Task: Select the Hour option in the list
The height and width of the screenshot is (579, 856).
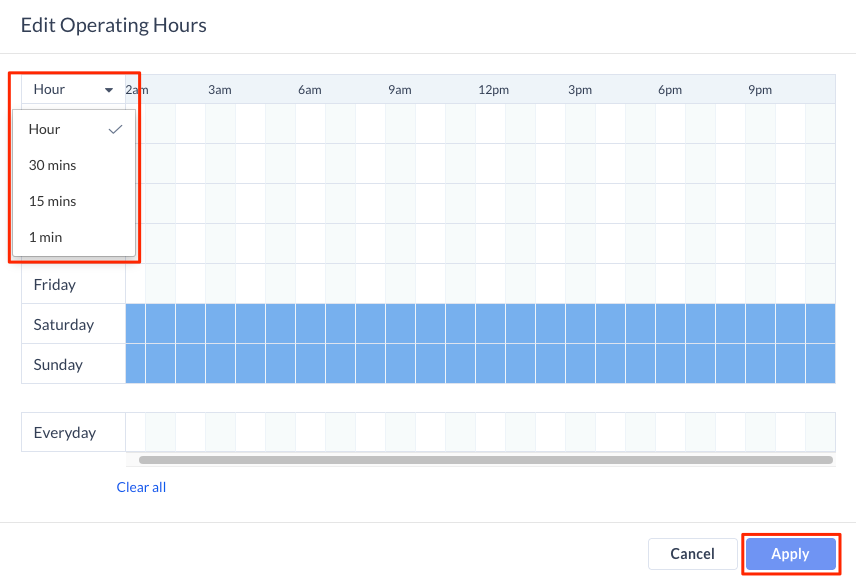Action: point(74,129)
